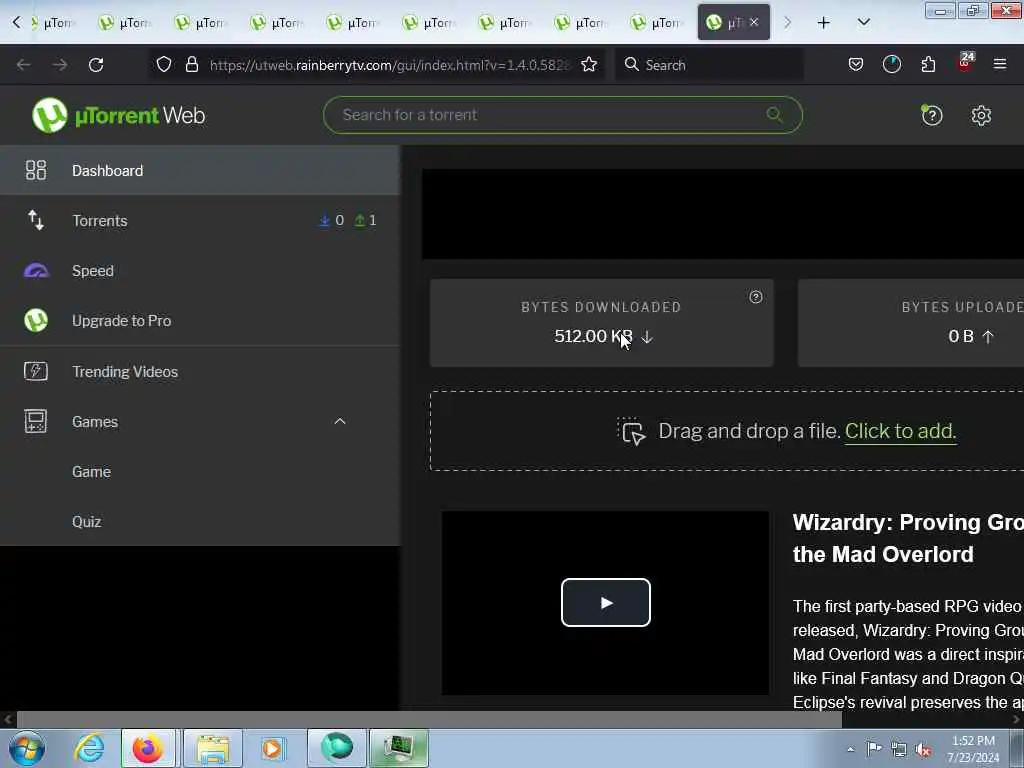
Task: Open the list all tabs dropdown
Action: pos(863,23)
